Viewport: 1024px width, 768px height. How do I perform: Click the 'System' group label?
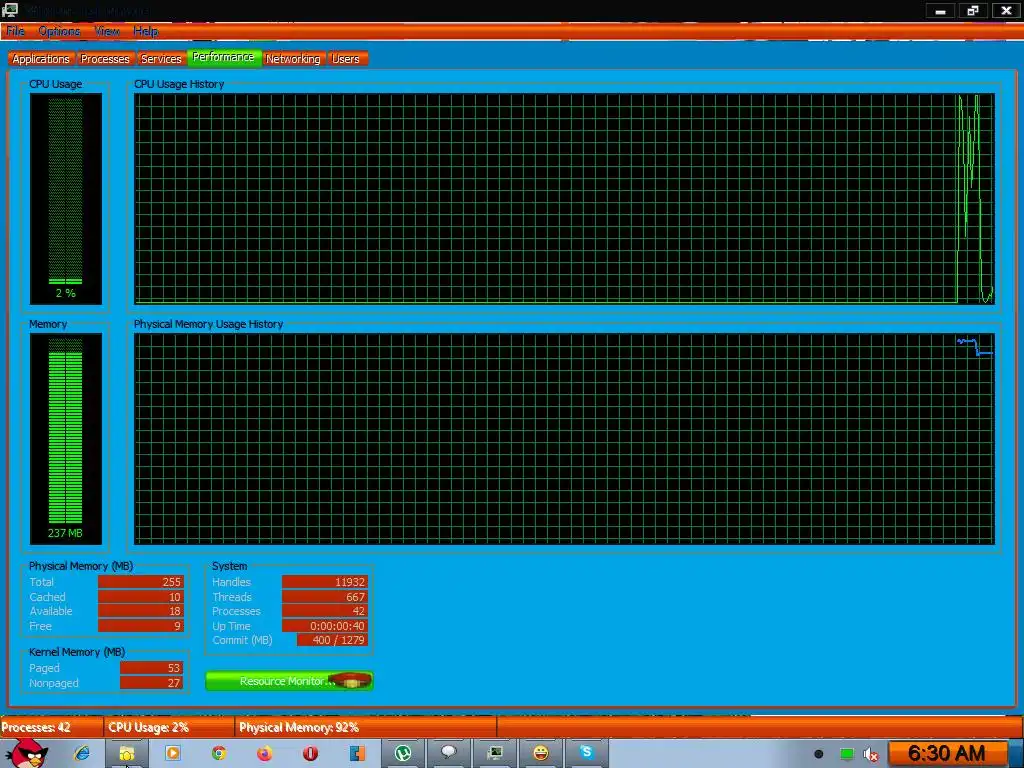(229, 566)
